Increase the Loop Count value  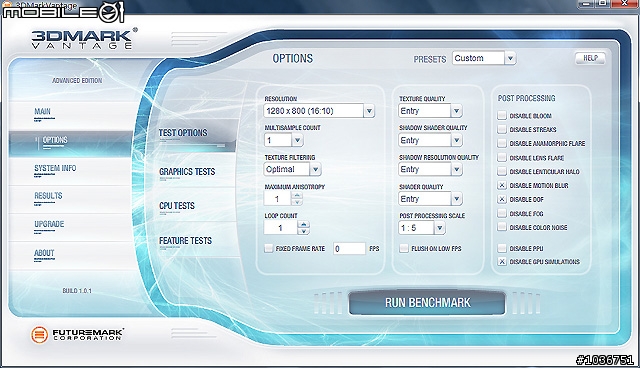point(303,224)
